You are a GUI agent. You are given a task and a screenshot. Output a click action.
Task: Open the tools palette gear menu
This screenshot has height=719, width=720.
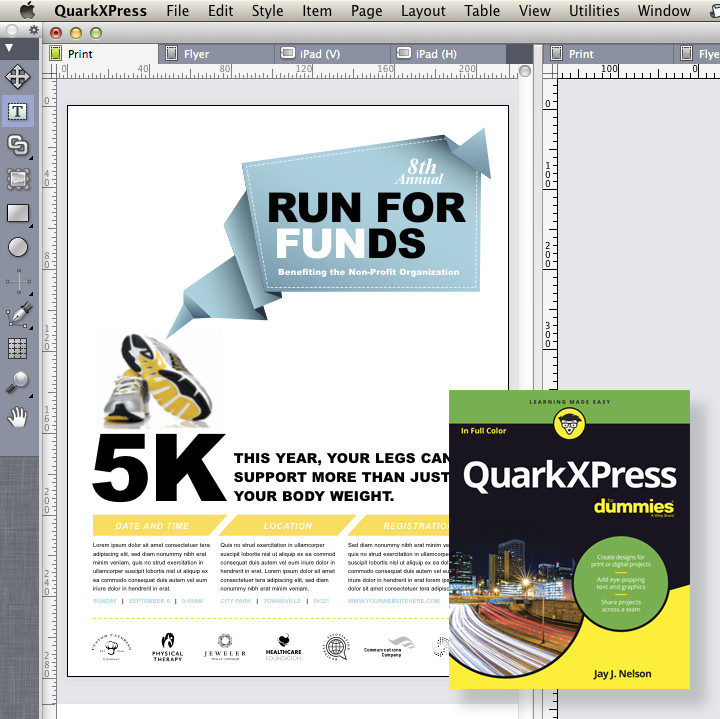pyautogui.click(x=34, y=30)
